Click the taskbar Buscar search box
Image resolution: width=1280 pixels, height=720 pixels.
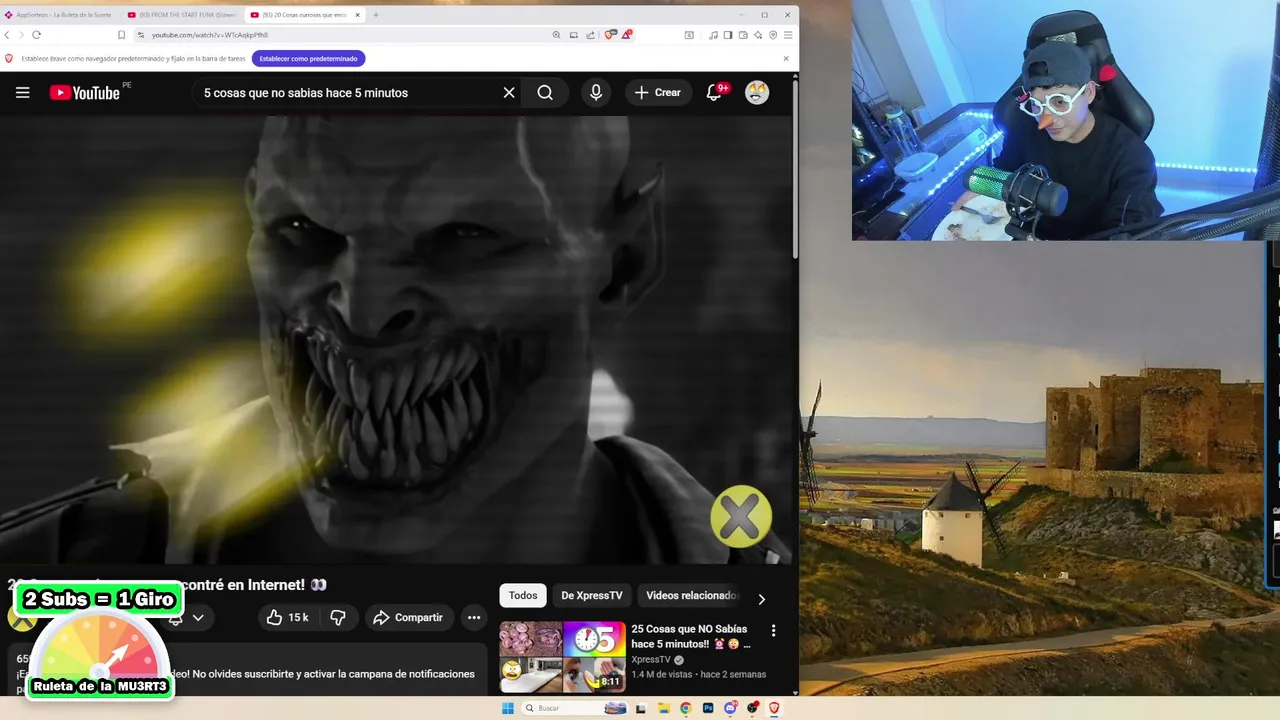pos(572,708)
